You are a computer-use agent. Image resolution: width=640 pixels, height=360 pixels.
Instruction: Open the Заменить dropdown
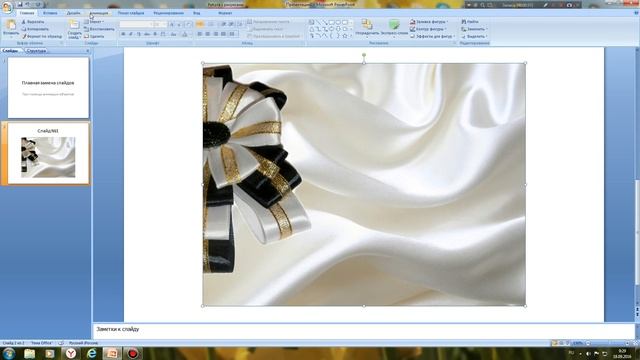point(473,29)
